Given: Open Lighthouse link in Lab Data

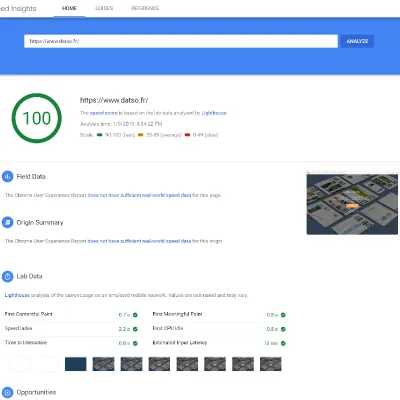Looking at the screenshot, I should pos(17,295).
